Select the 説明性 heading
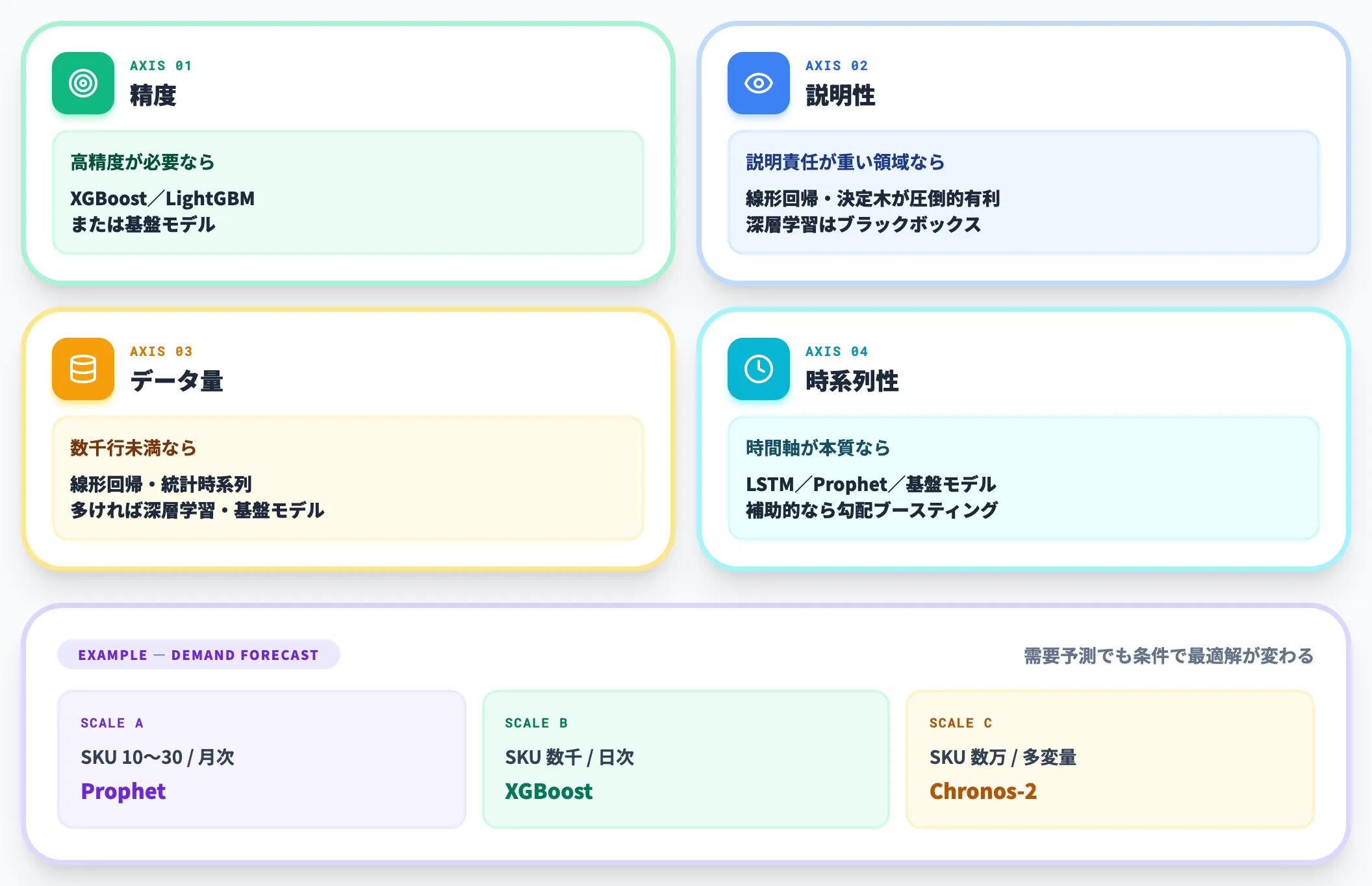 click(x=840, y=95)
